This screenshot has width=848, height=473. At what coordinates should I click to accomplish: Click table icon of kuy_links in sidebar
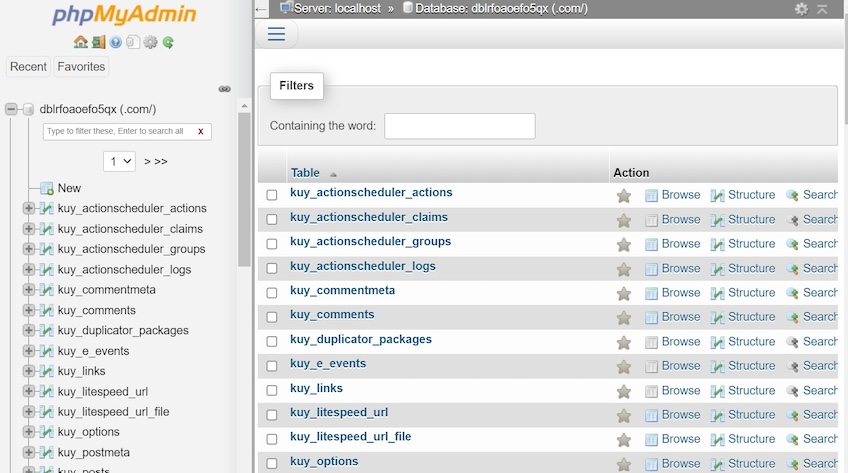pyautogui.click(x=47, y=371)
